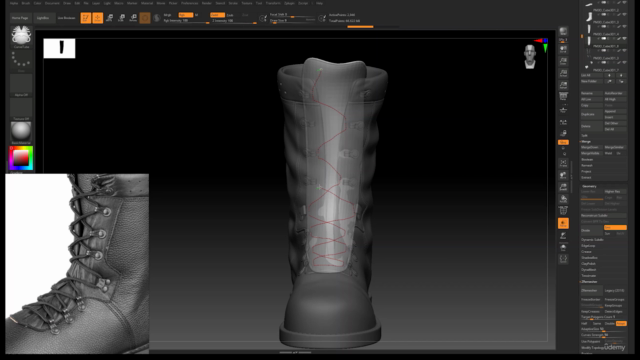Expand the Dynamic Subdiv section

tap(592, 240)
